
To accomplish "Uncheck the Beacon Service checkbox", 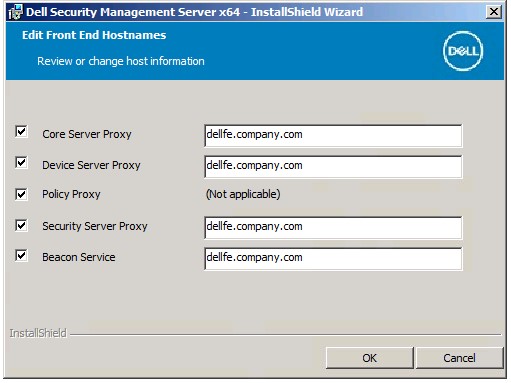I will pos(21,256).
